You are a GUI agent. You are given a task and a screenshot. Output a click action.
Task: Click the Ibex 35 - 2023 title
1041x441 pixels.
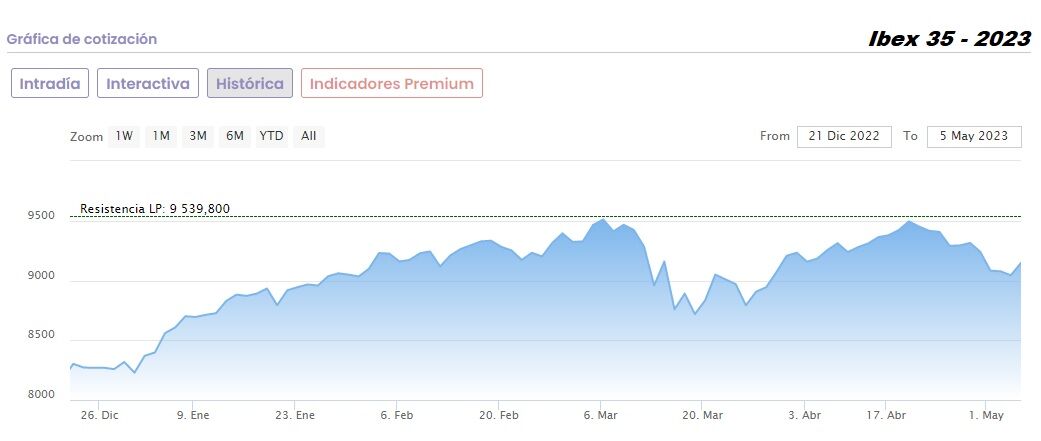[x=949, y=39]
